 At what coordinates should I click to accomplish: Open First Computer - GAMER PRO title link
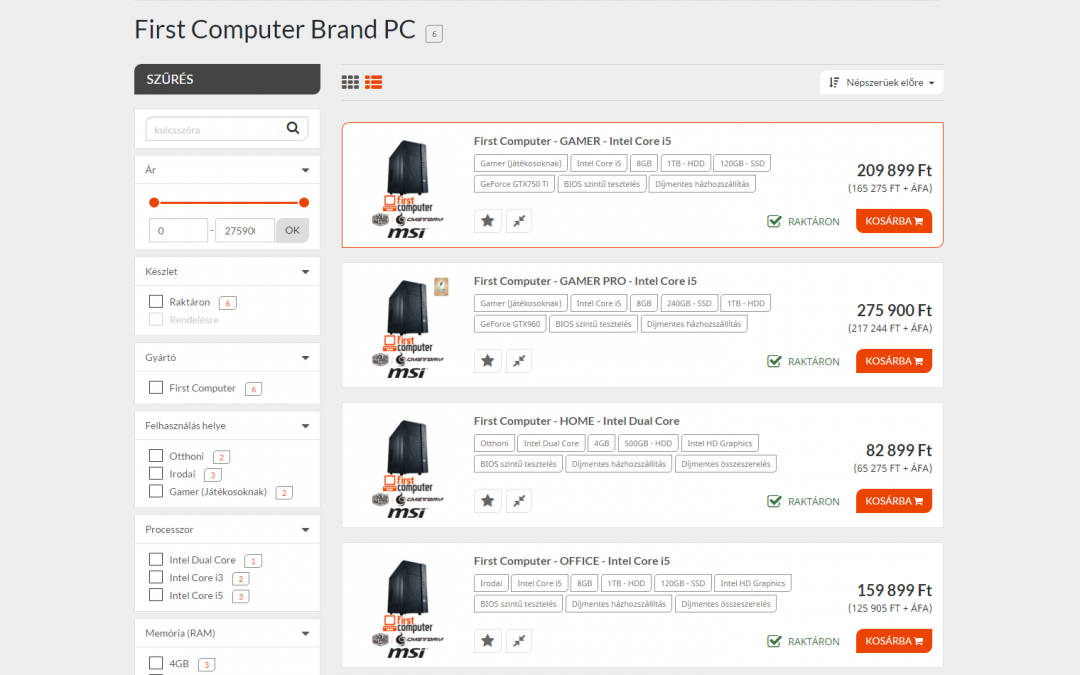[x=585, y=281]
